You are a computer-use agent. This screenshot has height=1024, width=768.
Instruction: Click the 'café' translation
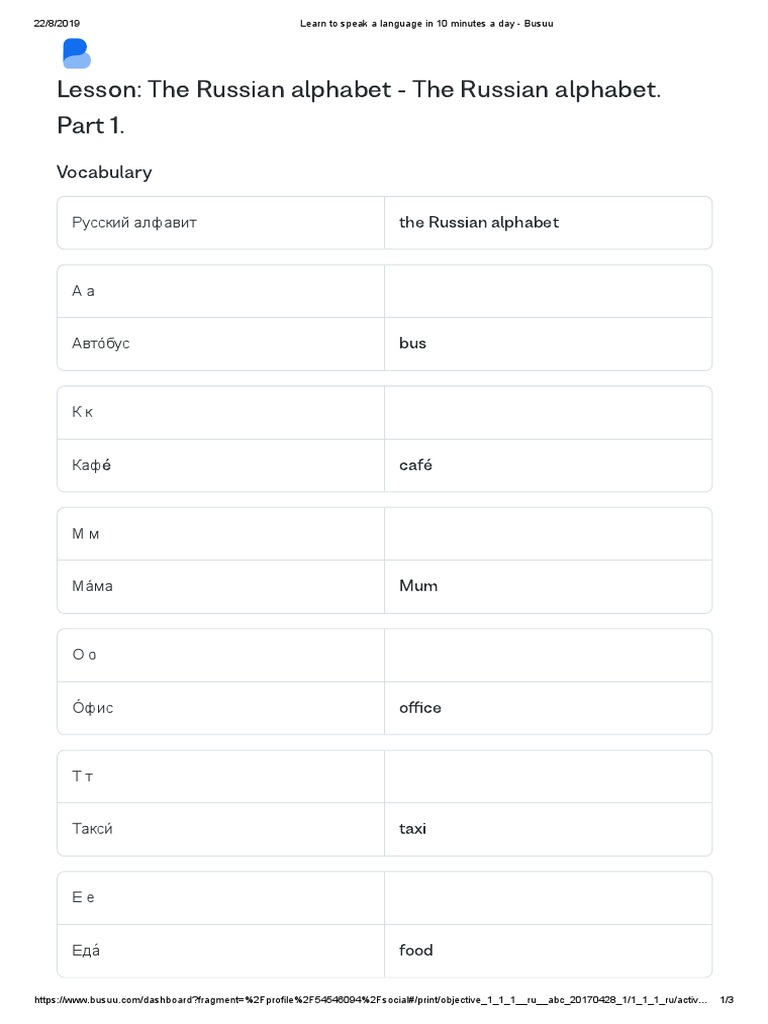tap(415, 465)
